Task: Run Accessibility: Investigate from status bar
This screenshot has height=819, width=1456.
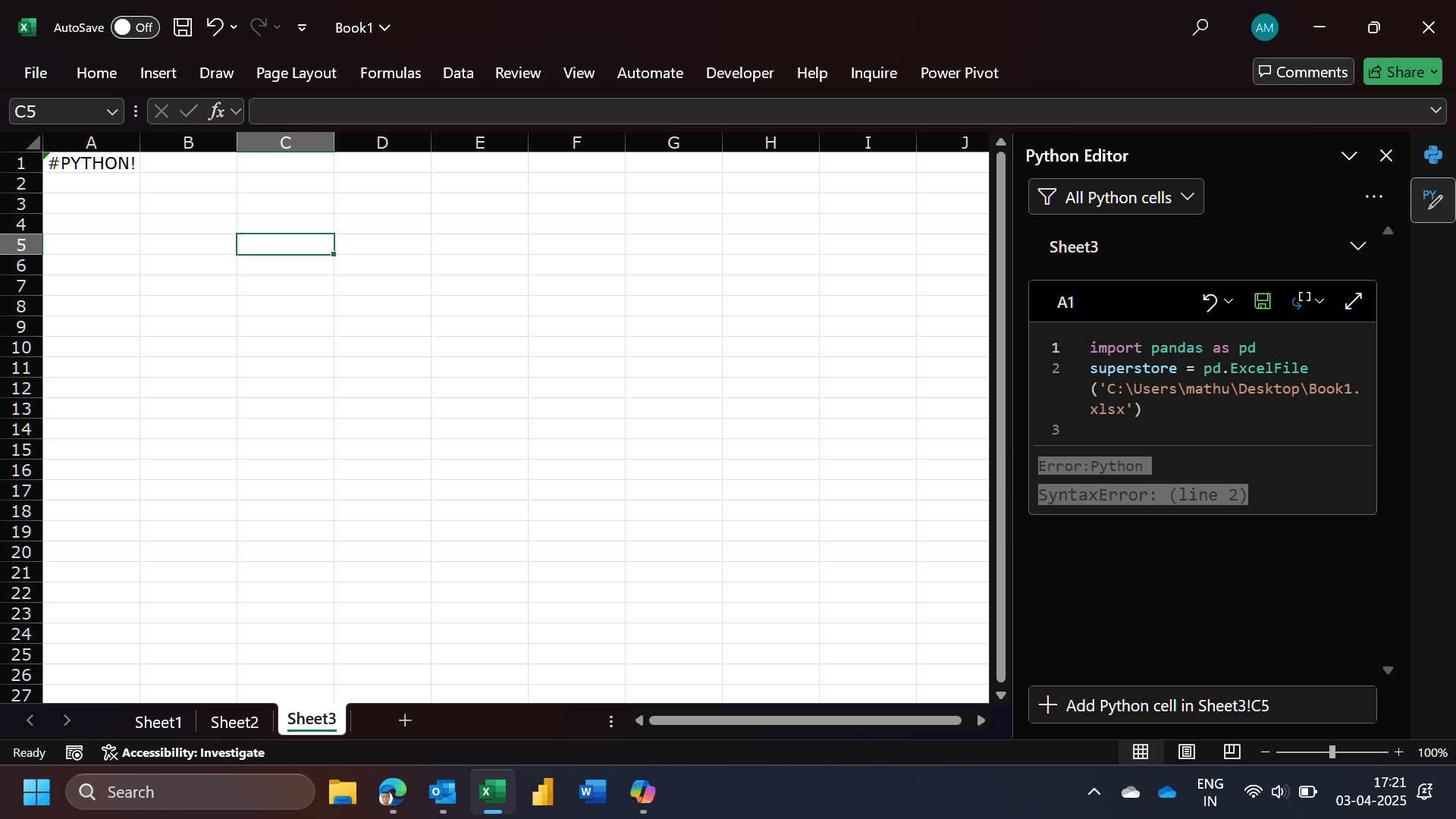Action: click(184, 752)
